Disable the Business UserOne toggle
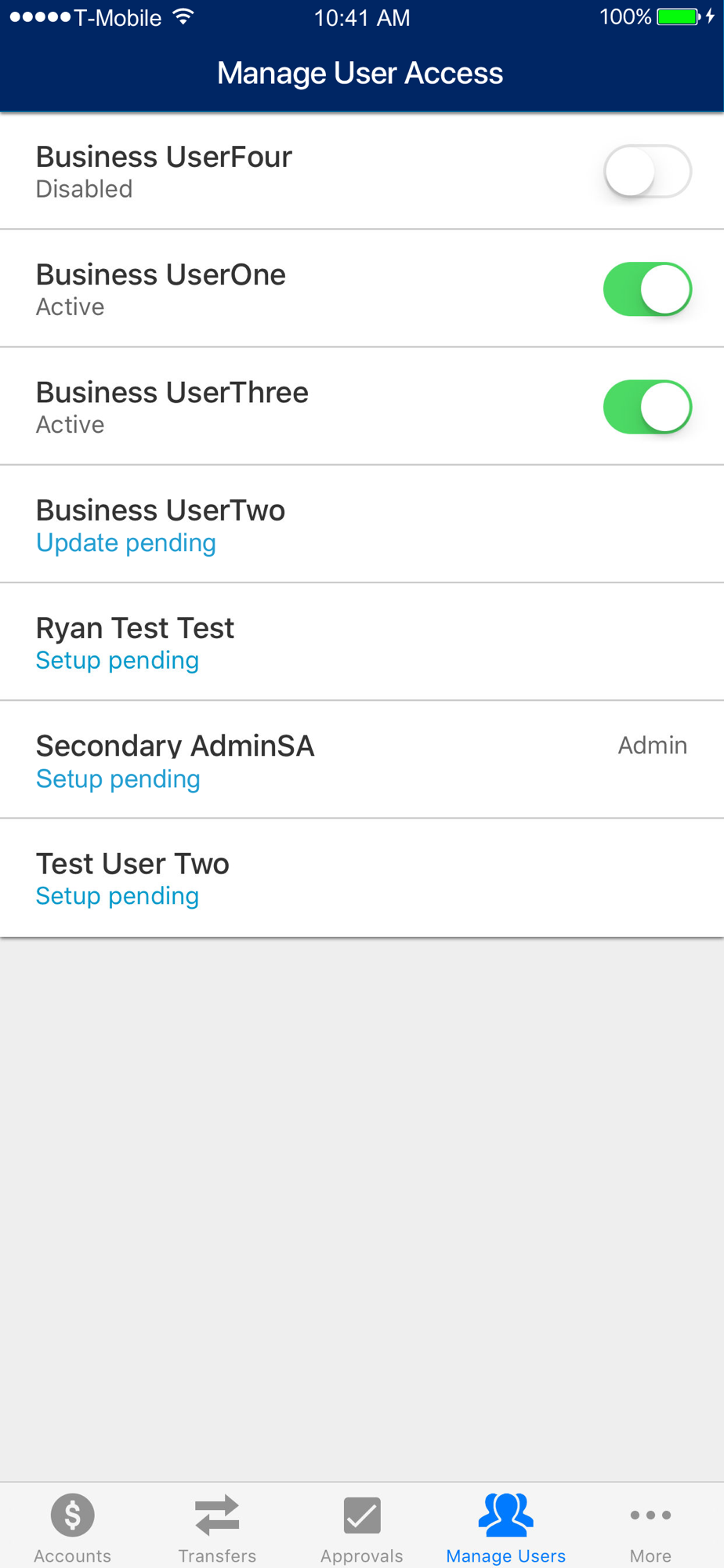724x1568 pixels. pos(647,289)
